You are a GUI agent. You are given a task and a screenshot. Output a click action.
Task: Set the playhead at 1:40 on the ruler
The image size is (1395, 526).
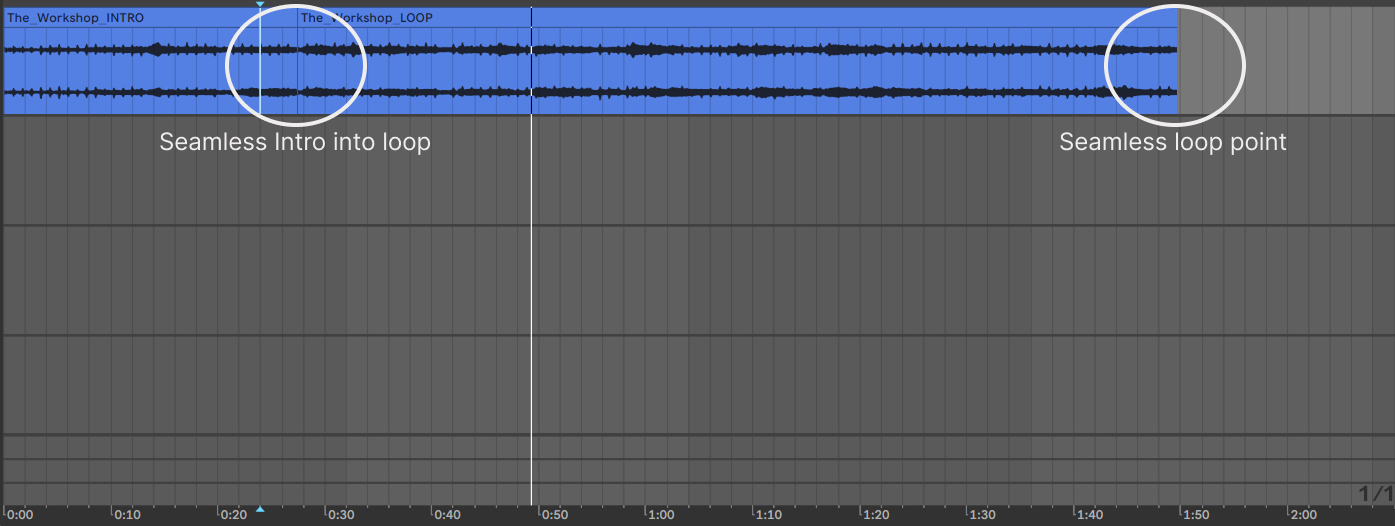pyautogui.click(x=1090, y=516)
